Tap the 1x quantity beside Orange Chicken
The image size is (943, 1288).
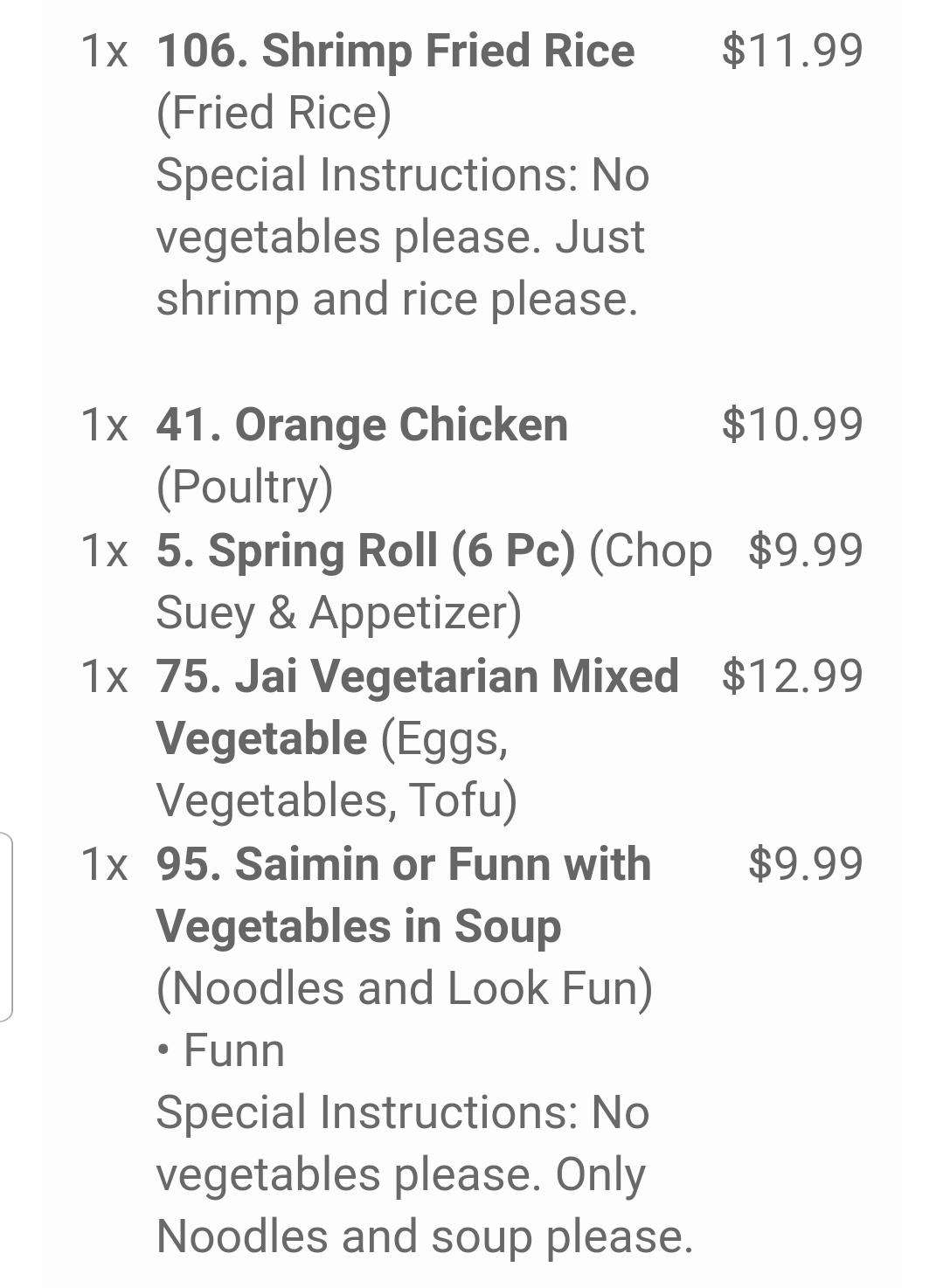coord(104,425)
